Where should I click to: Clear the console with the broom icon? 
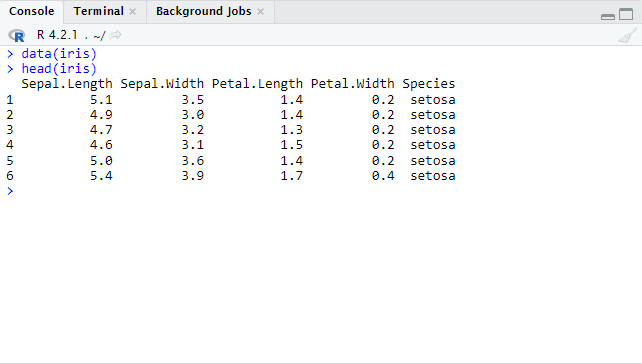pyautogui.click(x=627, y=36)
